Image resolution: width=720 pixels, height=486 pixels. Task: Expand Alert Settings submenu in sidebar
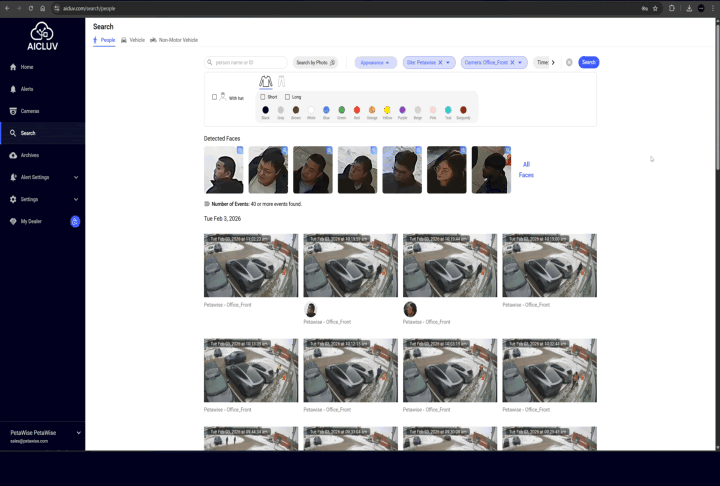pos(75,177)
